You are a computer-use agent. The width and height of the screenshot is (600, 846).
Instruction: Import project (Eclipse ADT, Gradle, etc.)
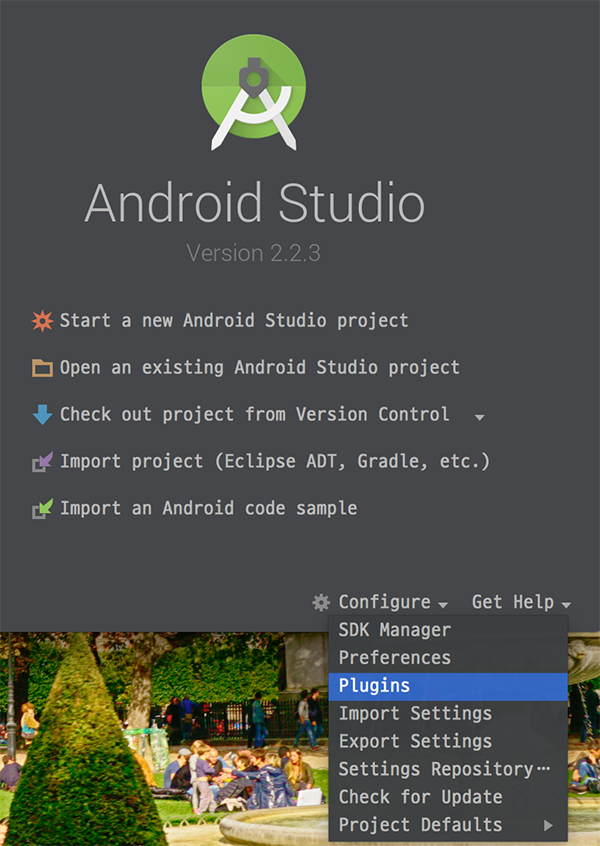click(x=275, y=461)
